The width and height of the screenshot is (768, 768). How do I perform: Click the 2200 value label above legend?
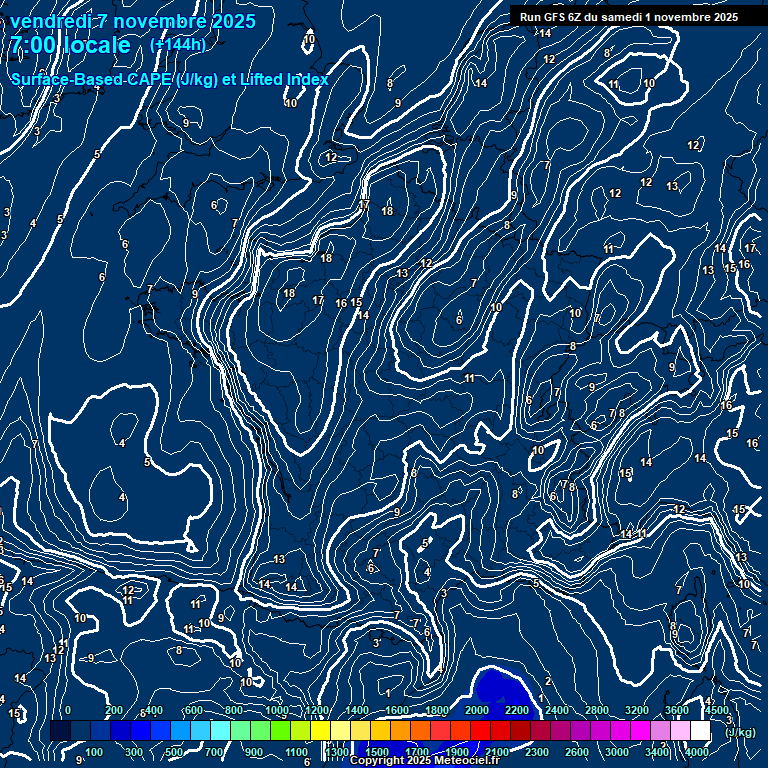pos(517,710)
